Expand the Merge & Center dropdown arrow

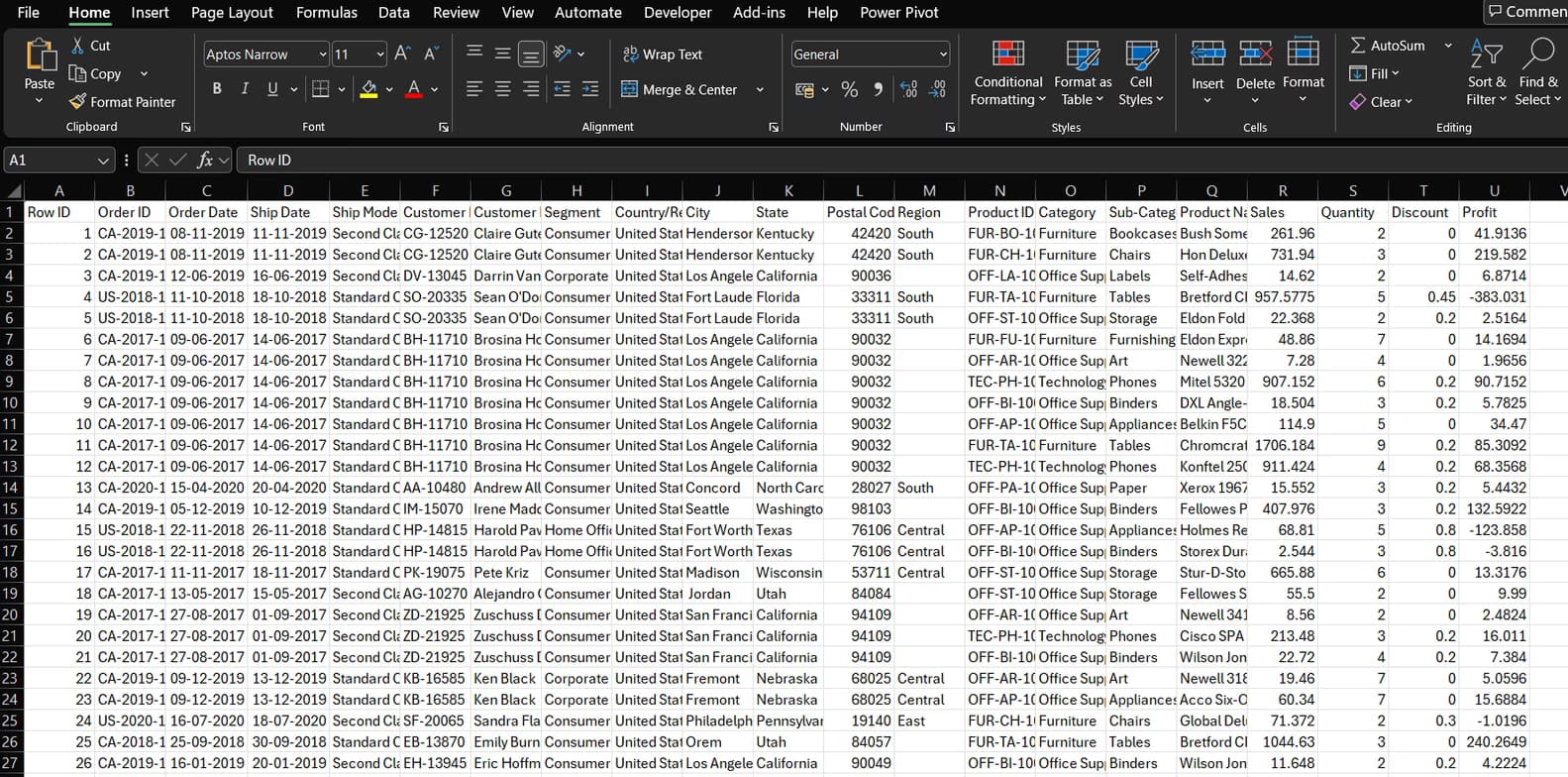[x=760, y=89]
